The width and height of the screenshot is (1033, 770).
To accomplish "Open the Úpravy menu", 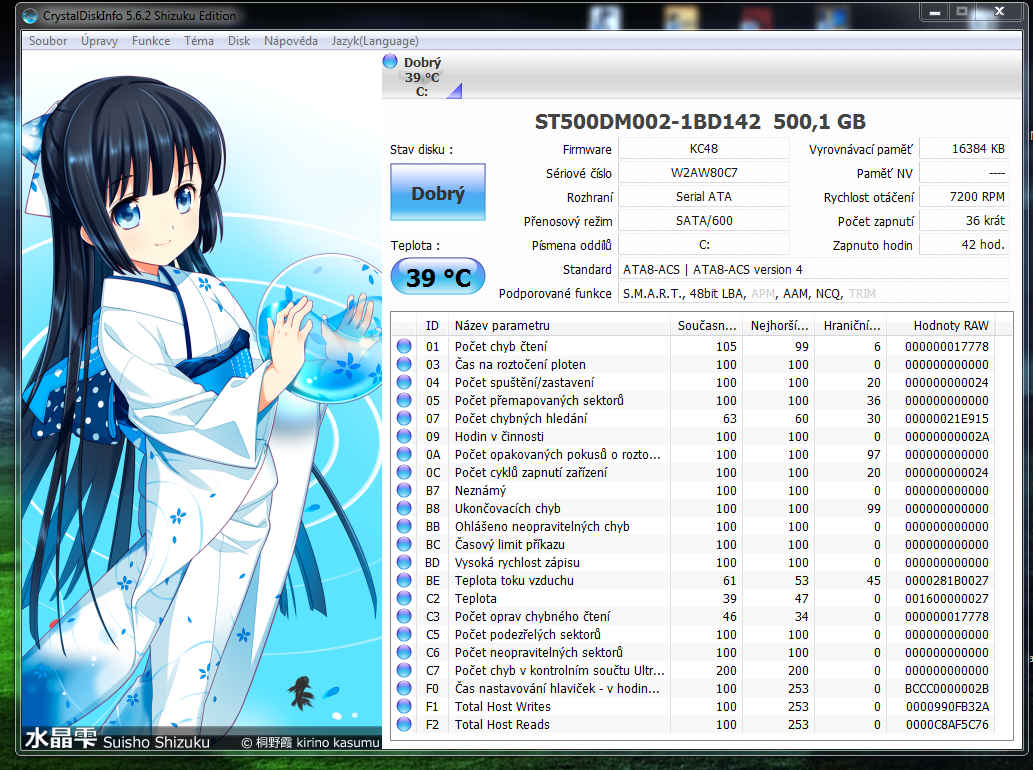I will 99,41.
